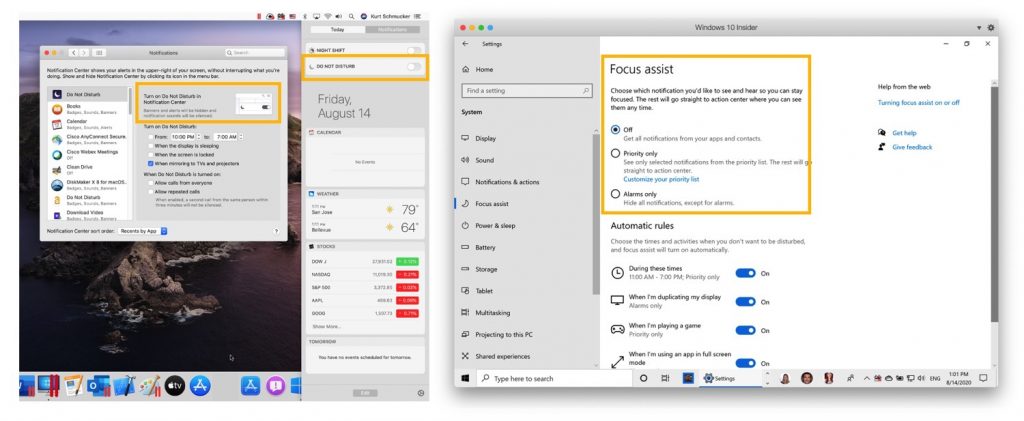Check 'Allow repeated calls'

point(151,192)
